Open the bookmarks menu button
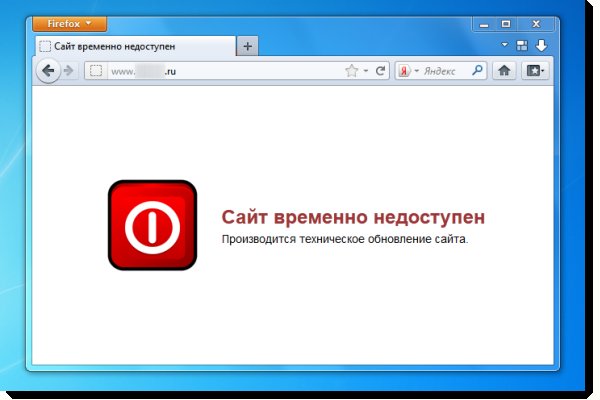600x400 pixels. click(535, 71)
